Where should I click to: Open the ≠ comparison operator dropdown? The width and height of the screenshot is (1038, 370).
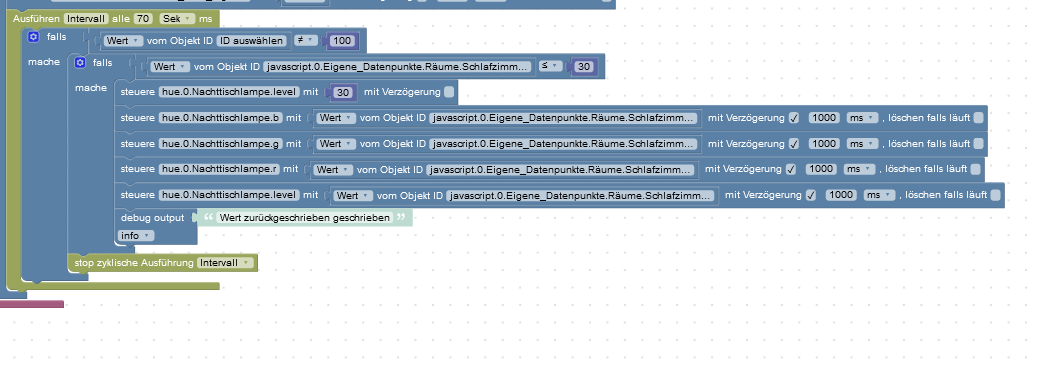[x=305, y=40]
